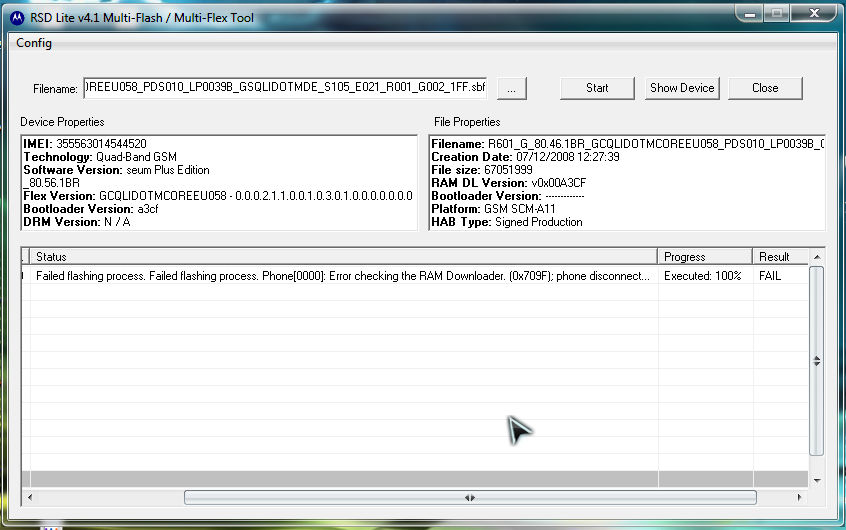
Task: Start the flashing process
Action: pyautogui.click(x=597, y=89)
